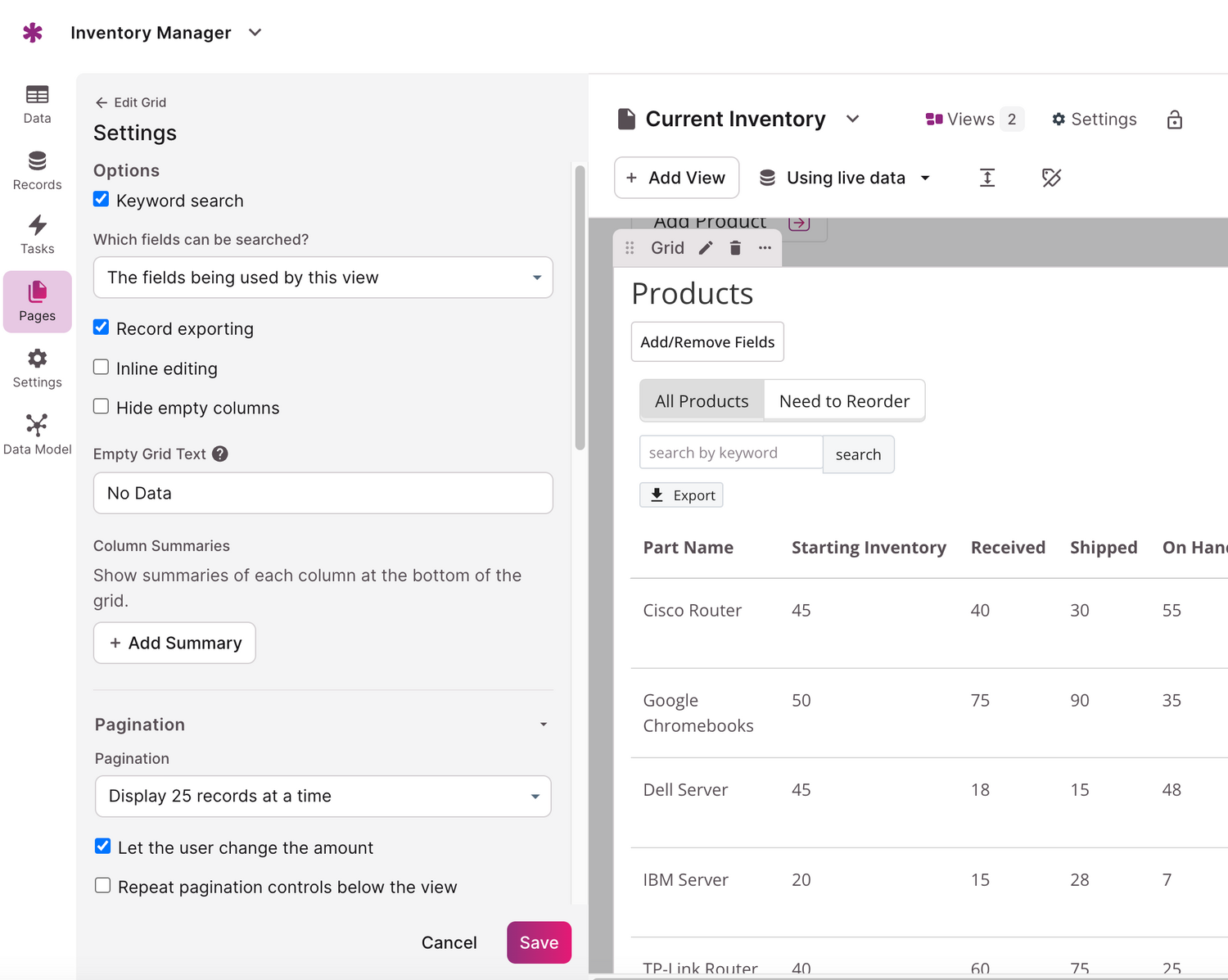Open the searchable fields dropdown
This screenshot has width=1228, height=980.
point(323,278)
